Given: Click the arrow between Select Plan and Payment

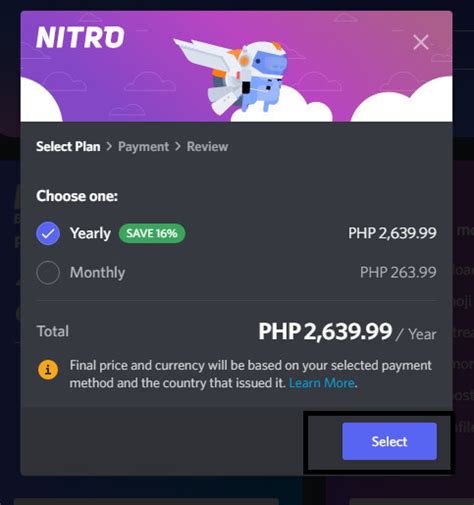Looking at the screenshot, I should point(109,146).
